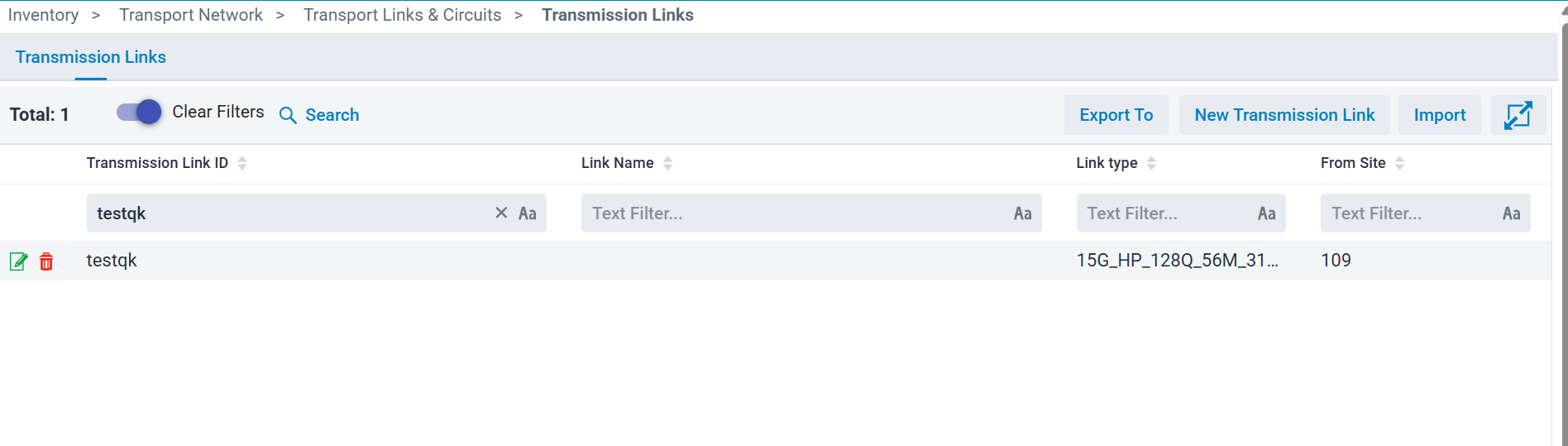1568x446 pixels.
Task: Toggle match case for From Site filter
Action: click(x=1511, y=213)
